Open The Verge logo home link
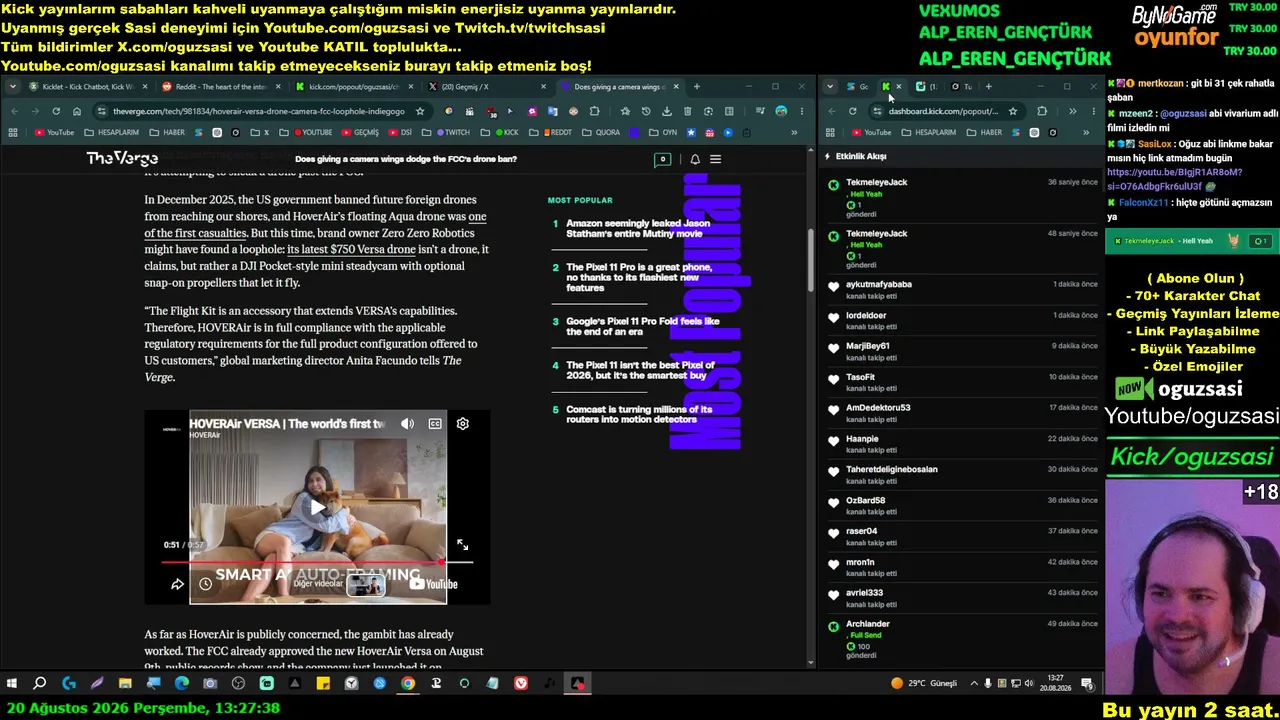Viewport: 1280px width, 720px height. 122,159
